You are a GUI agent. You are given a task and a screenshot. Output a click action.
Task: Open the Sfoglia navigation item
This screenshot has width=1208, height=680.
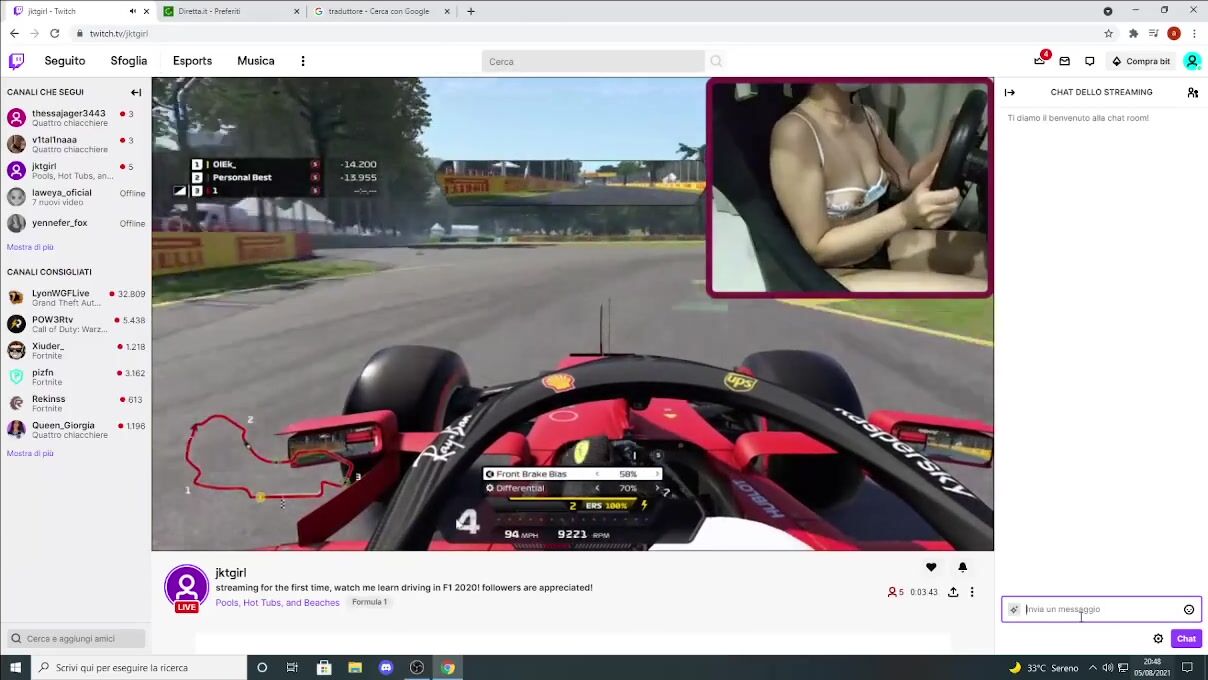click(128, 61)
